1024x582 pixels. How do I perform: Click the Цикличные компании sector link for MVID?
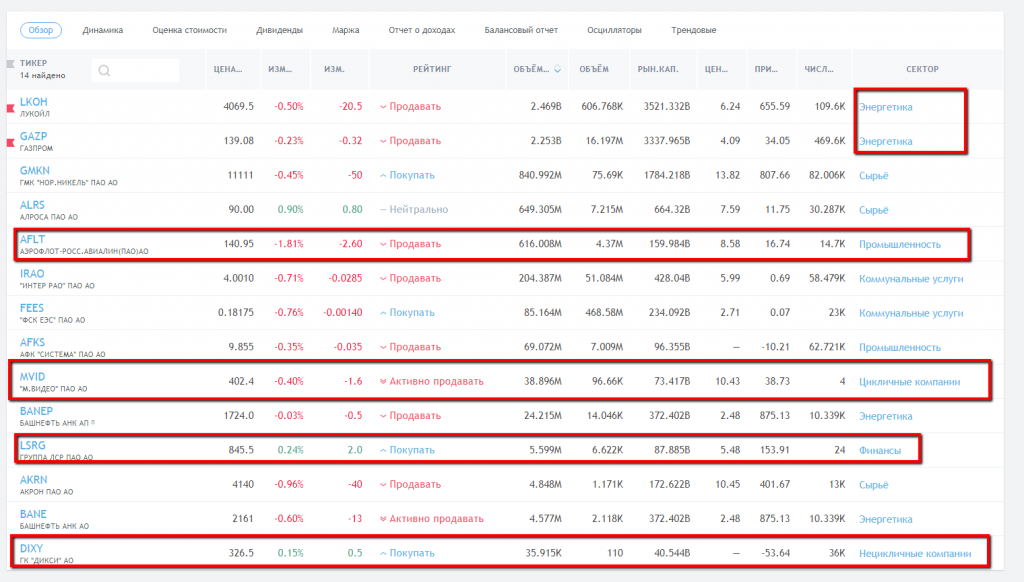tap(909, 382)
